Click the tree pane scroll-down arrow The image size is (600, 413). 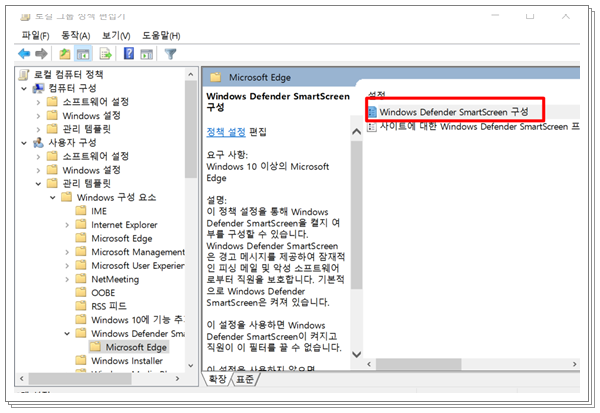point(191,366)
